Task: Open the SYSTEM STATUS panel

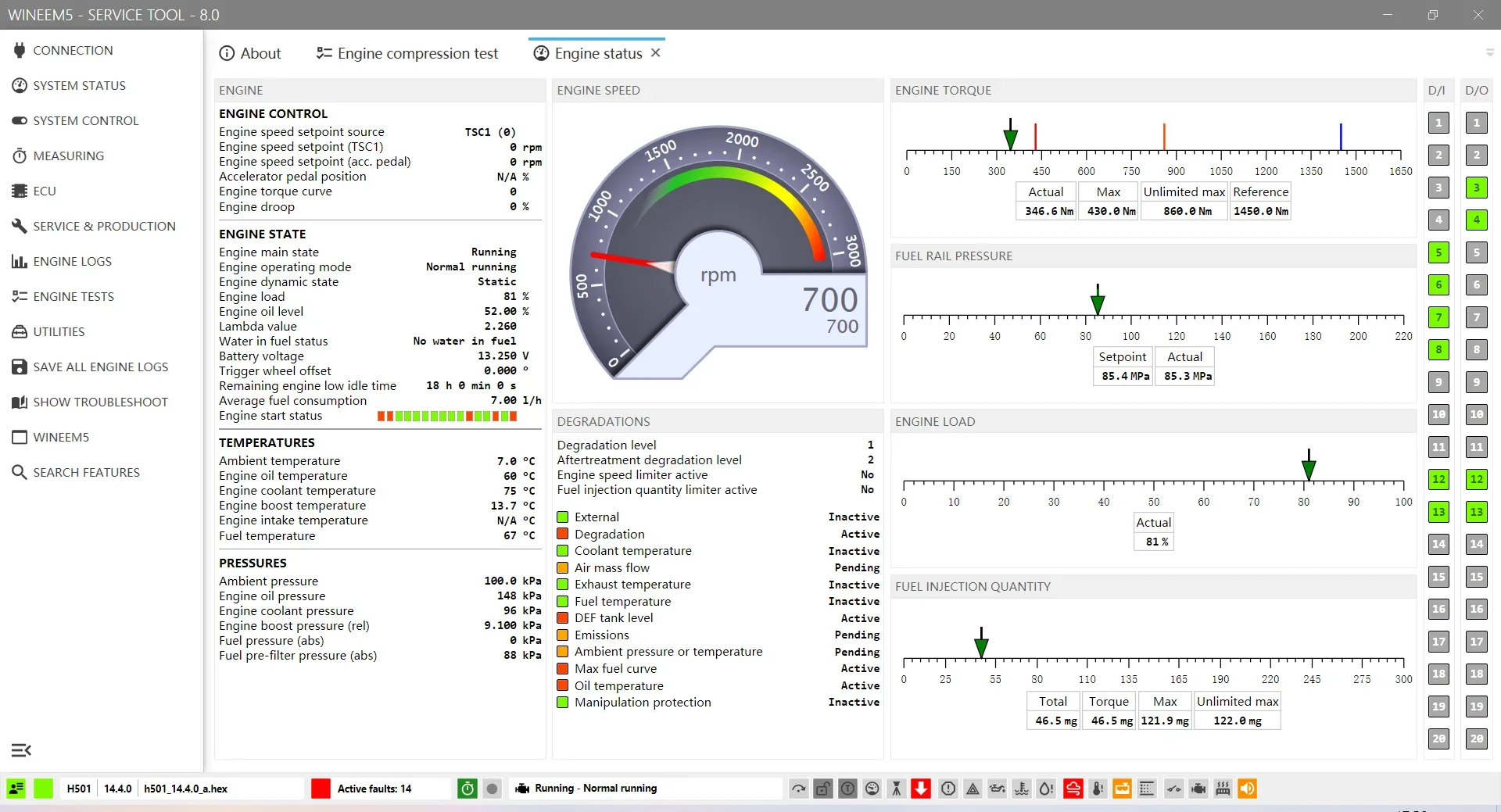Action: click(79, 85)
